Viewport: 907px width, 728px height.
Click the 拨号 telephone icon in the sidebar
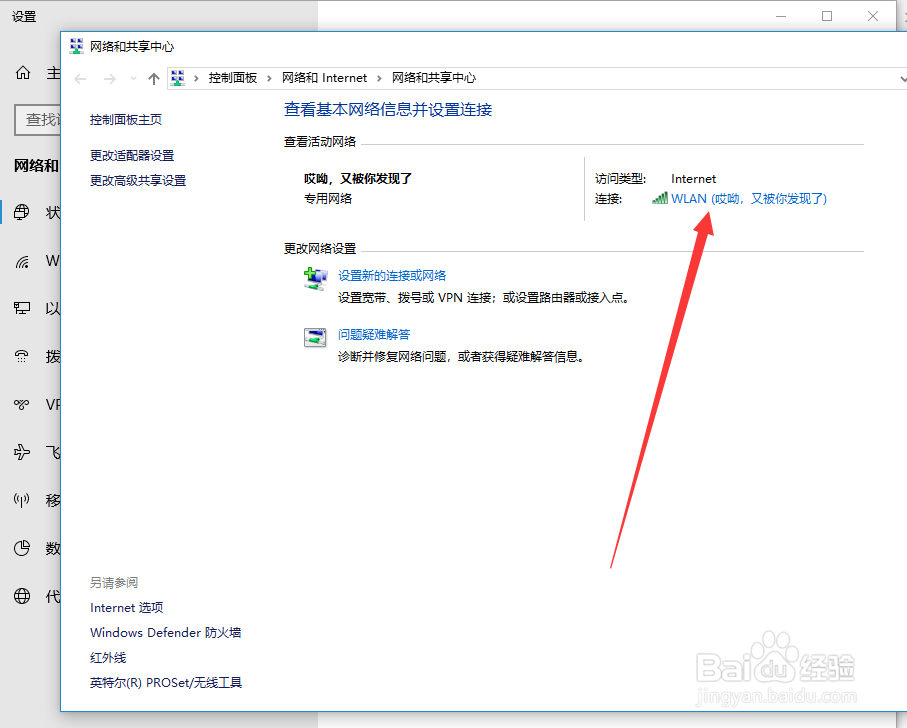[21, 356]
